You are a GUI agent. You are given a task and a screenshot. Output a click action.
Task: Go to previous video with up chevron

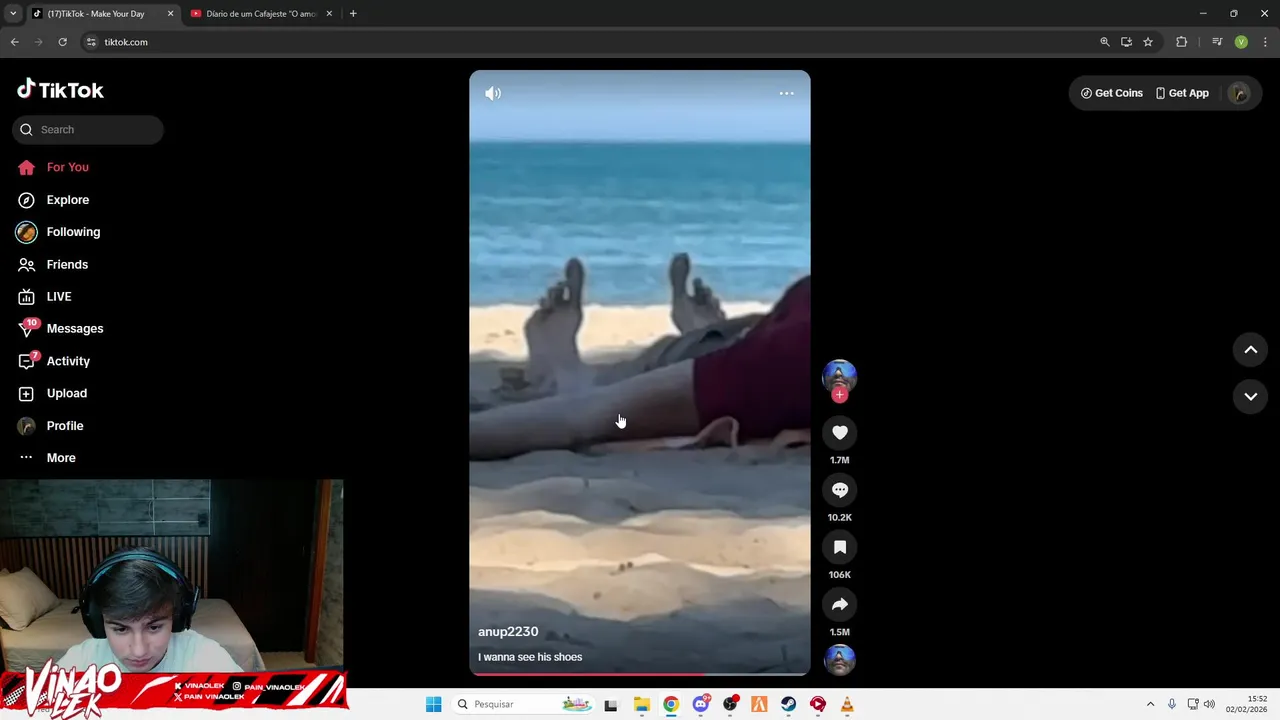point(1250,350)
